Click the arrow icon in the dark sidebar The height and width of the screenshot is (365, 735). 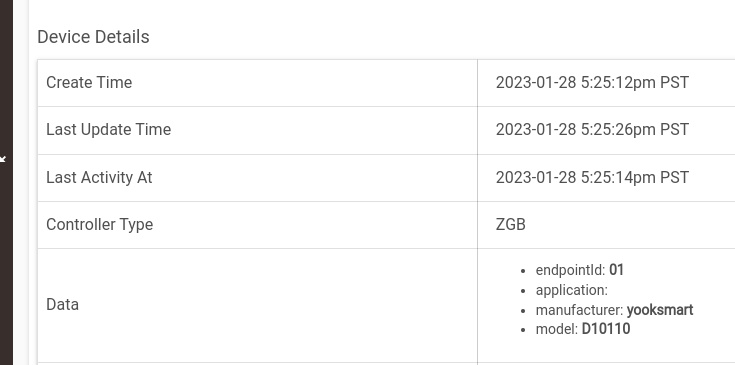click(2, 159)
